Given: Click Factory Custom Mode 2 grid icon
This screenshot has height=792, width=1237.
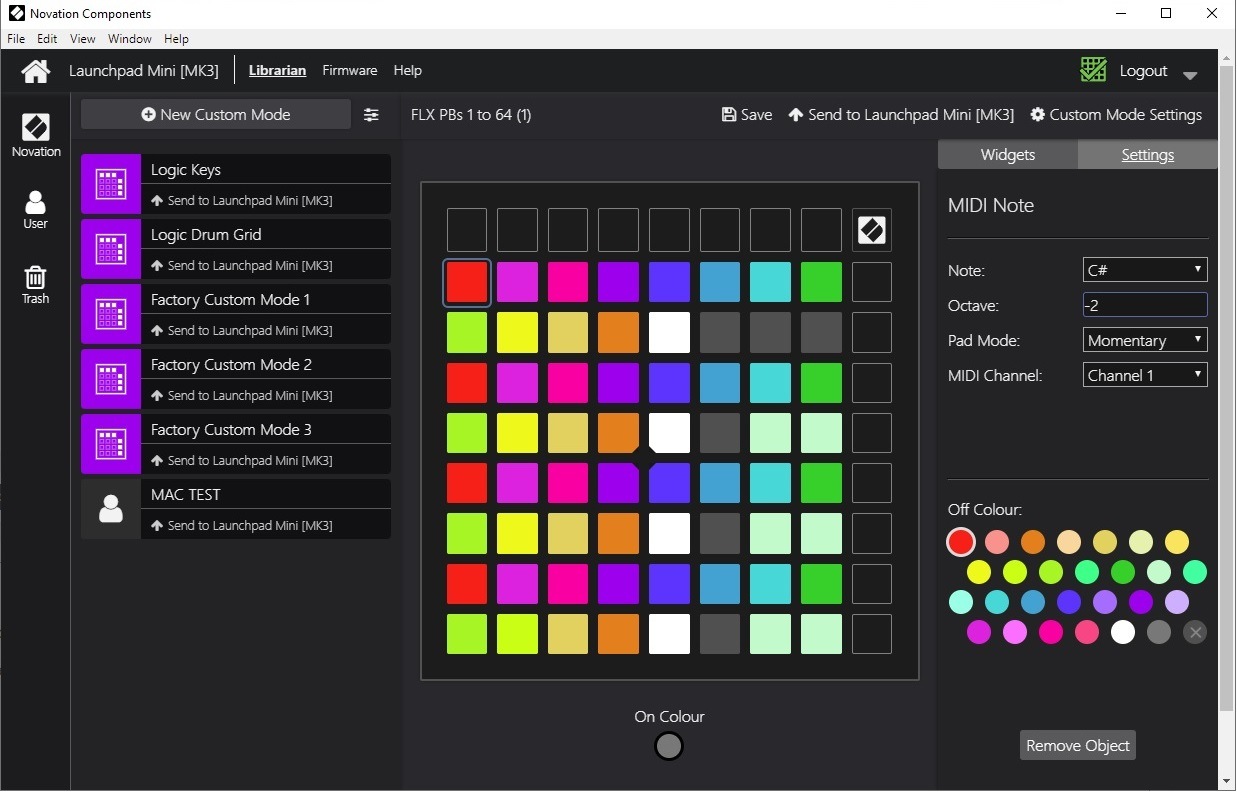Looking at the screenshot, I should 111,379.
